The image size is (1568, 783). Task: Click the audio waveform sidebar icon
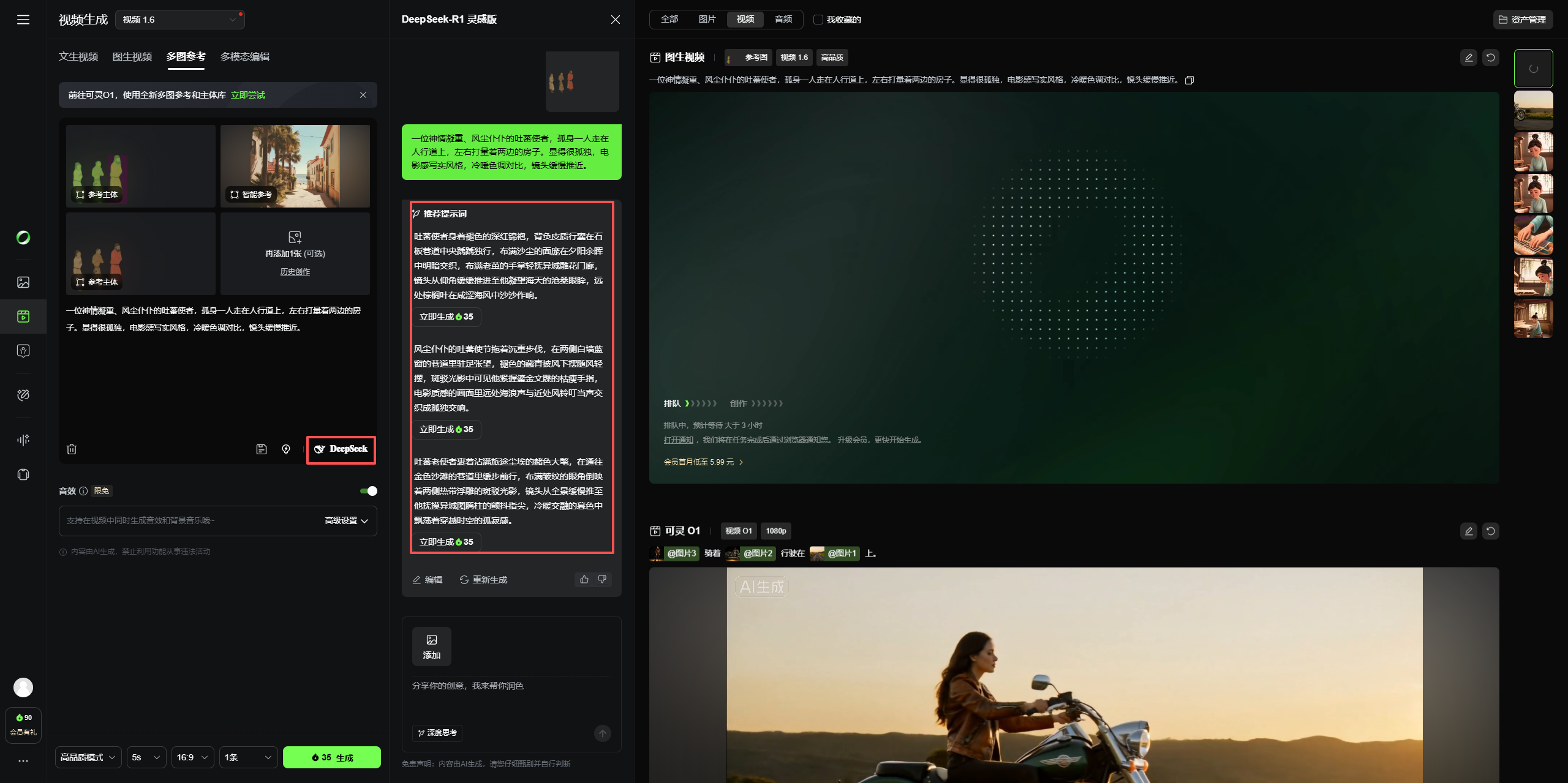click(23, 440)
